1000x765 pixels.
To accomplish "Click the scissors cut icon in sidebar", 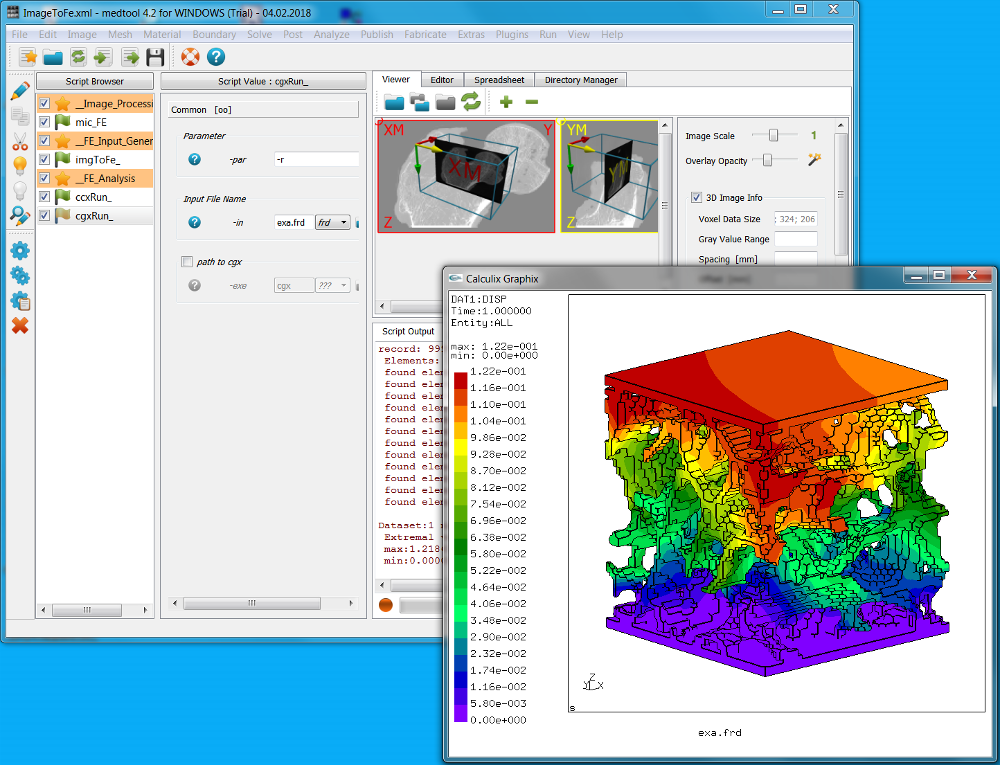I will click(20, 141).
